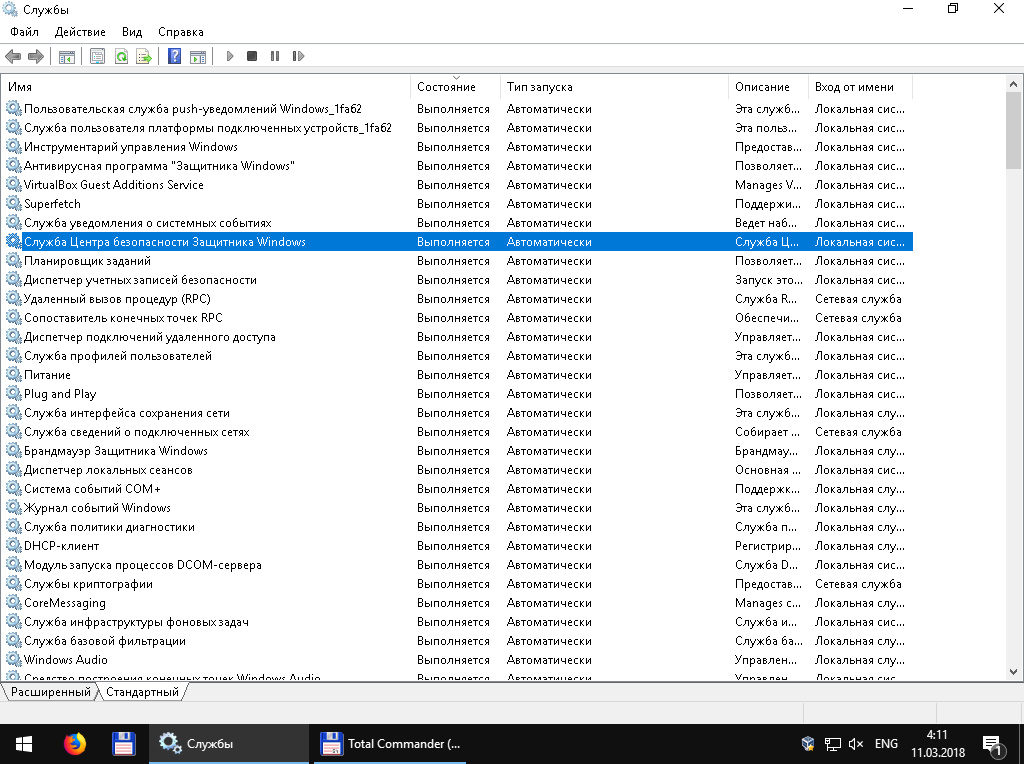Click the Export list toolbar icon
The image size is (1024, 764).
tap(144, 56)
